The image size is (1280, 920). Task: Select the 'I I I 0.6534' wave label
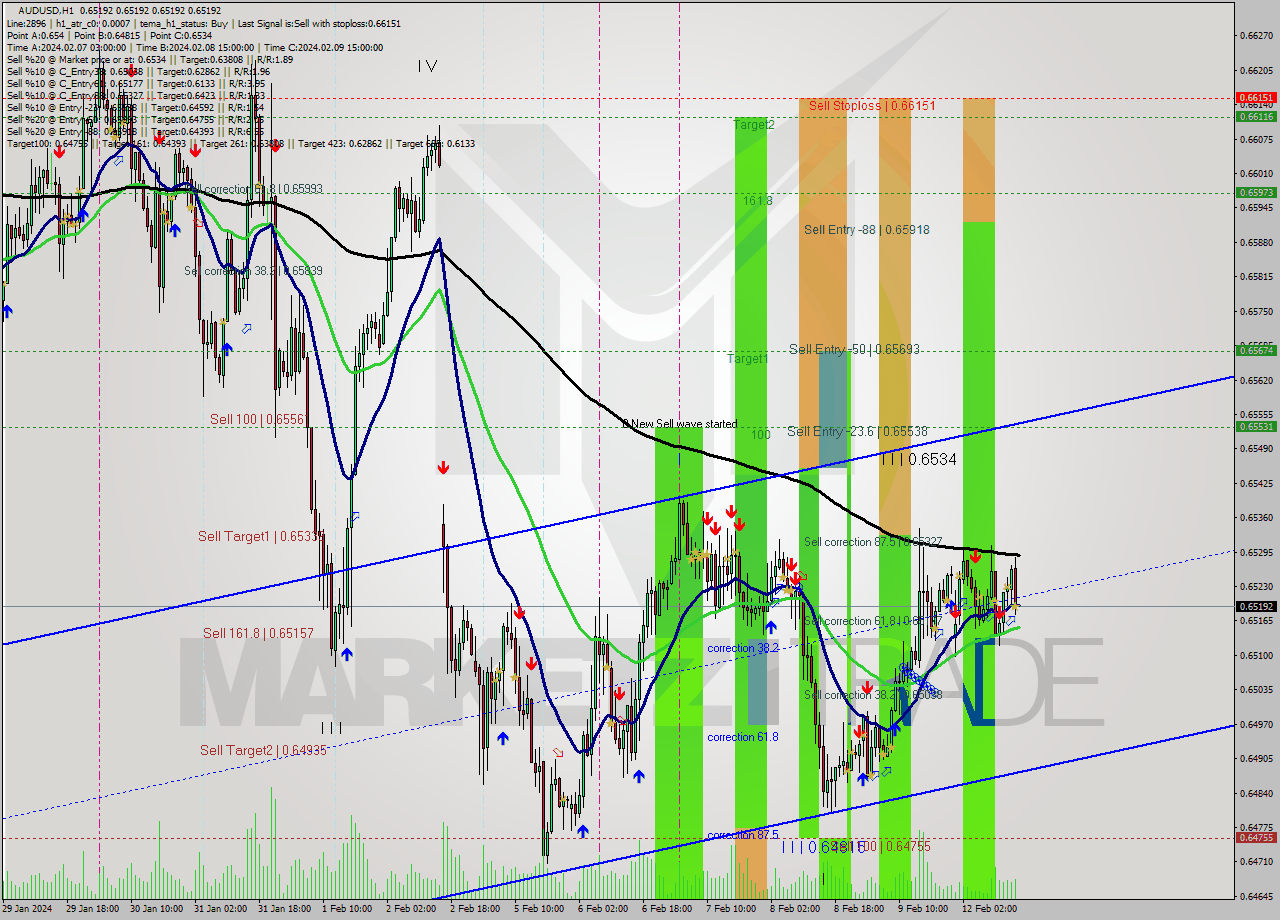coord(918,459)
